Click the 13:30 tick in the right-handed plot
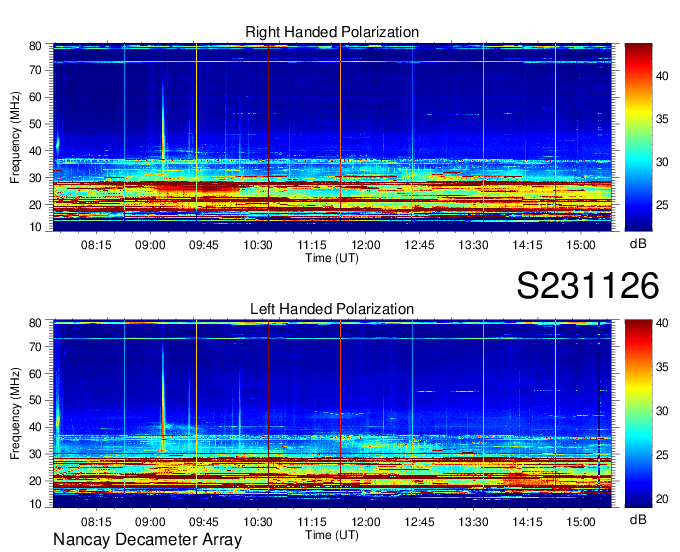 coord(474,245)
